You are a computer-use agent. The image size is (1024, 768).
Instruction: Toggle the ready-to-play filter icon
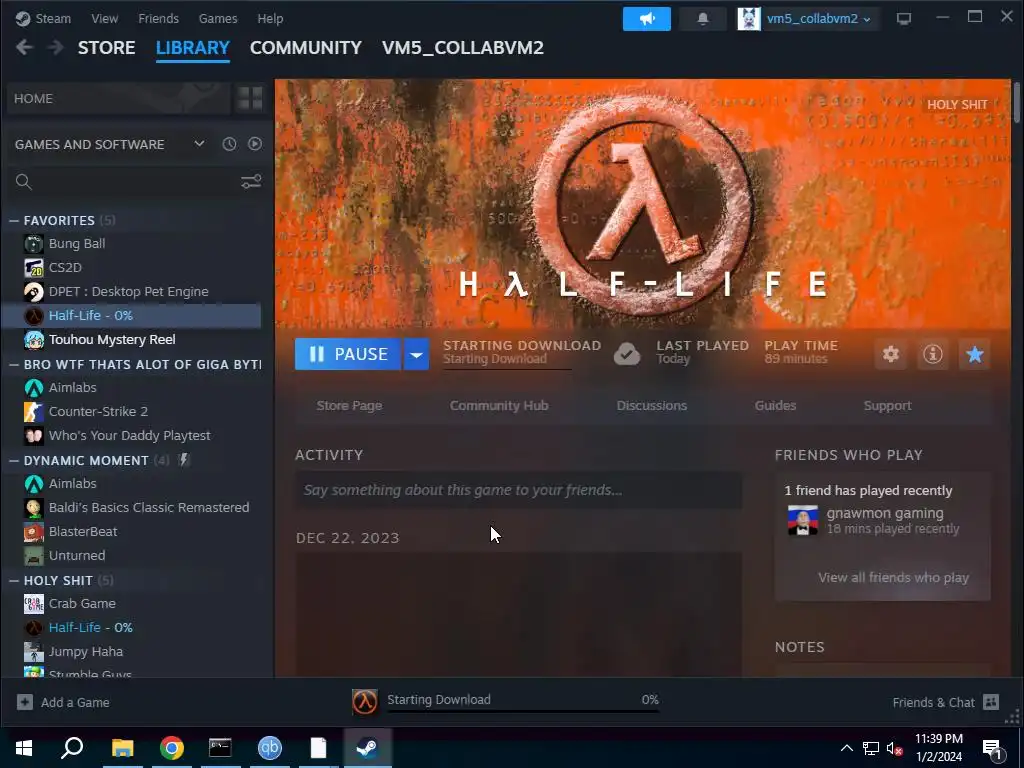(x=255, y=144)
